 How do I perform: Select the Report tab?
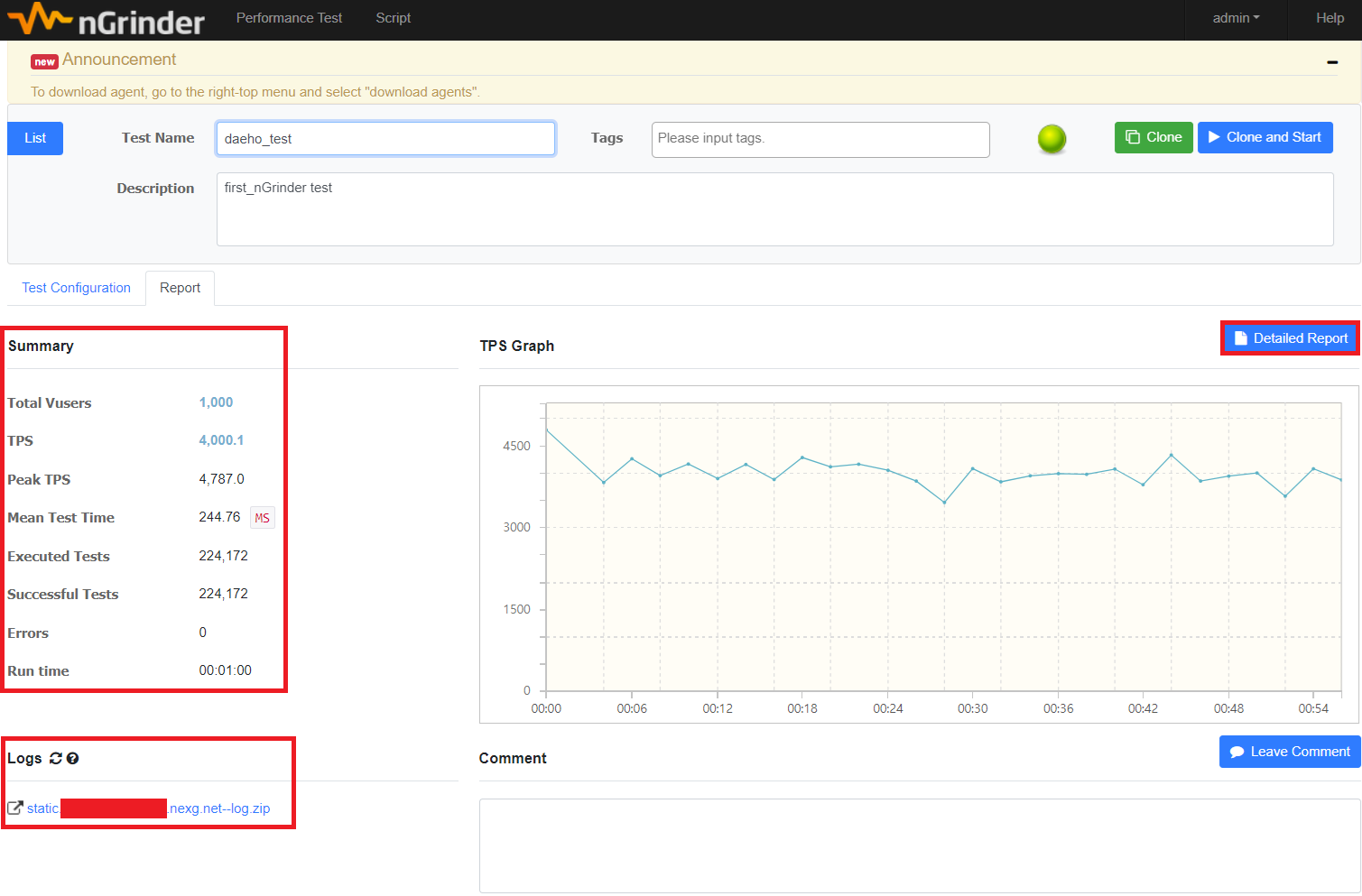pos(181,288)
